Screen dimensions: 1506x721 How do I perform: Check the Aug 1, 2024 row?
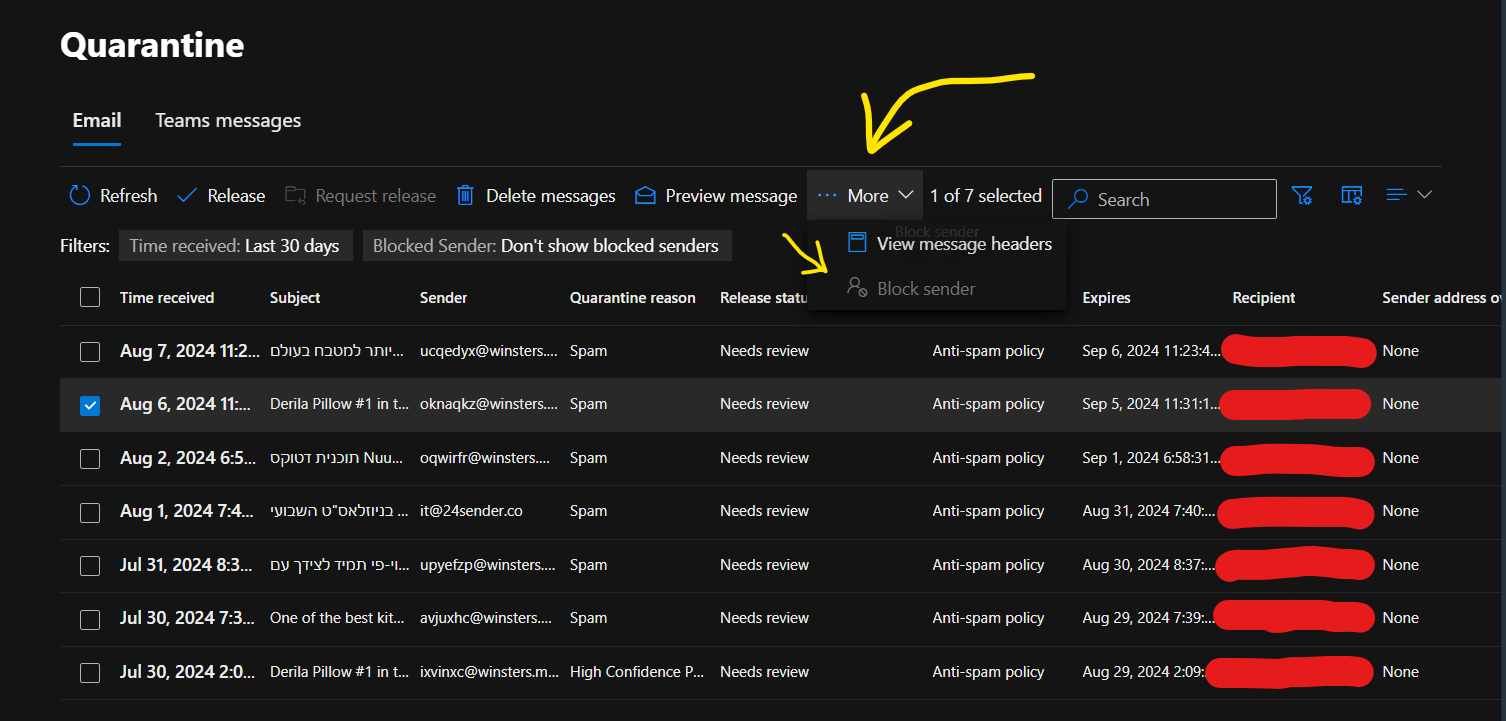click(90, 512)
